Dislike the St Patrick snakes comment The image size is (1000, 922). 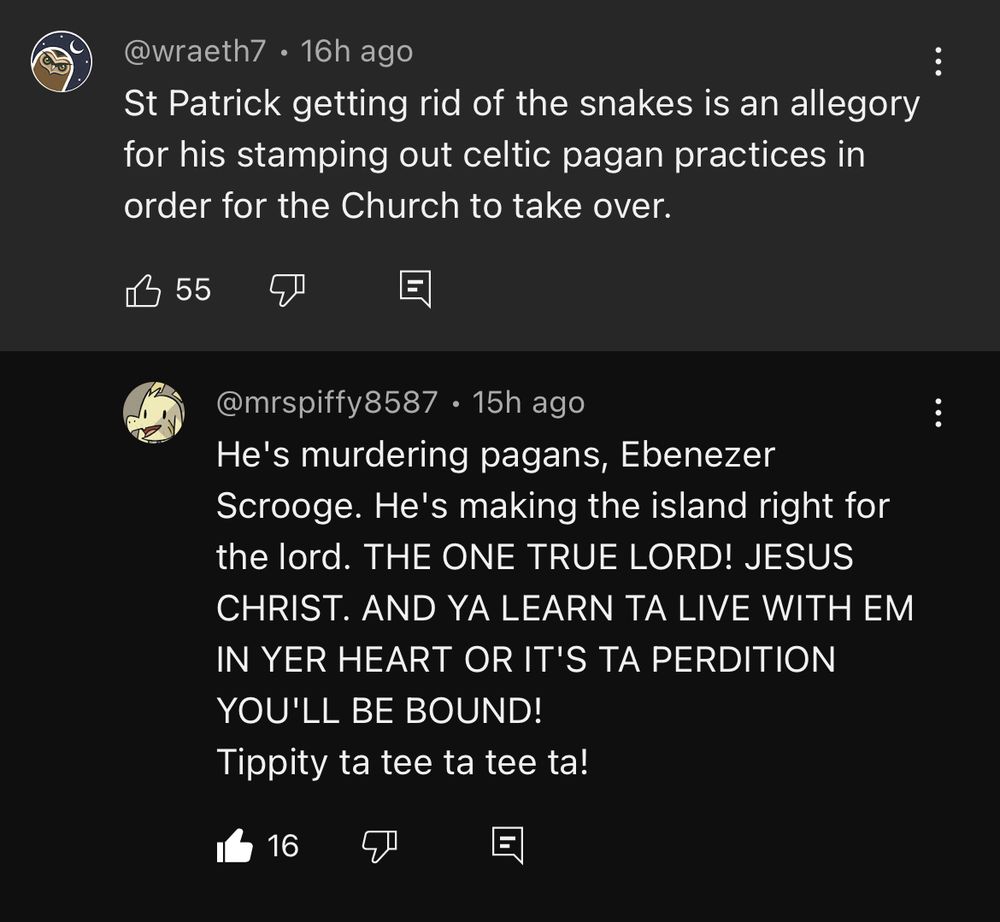[287, 290]
